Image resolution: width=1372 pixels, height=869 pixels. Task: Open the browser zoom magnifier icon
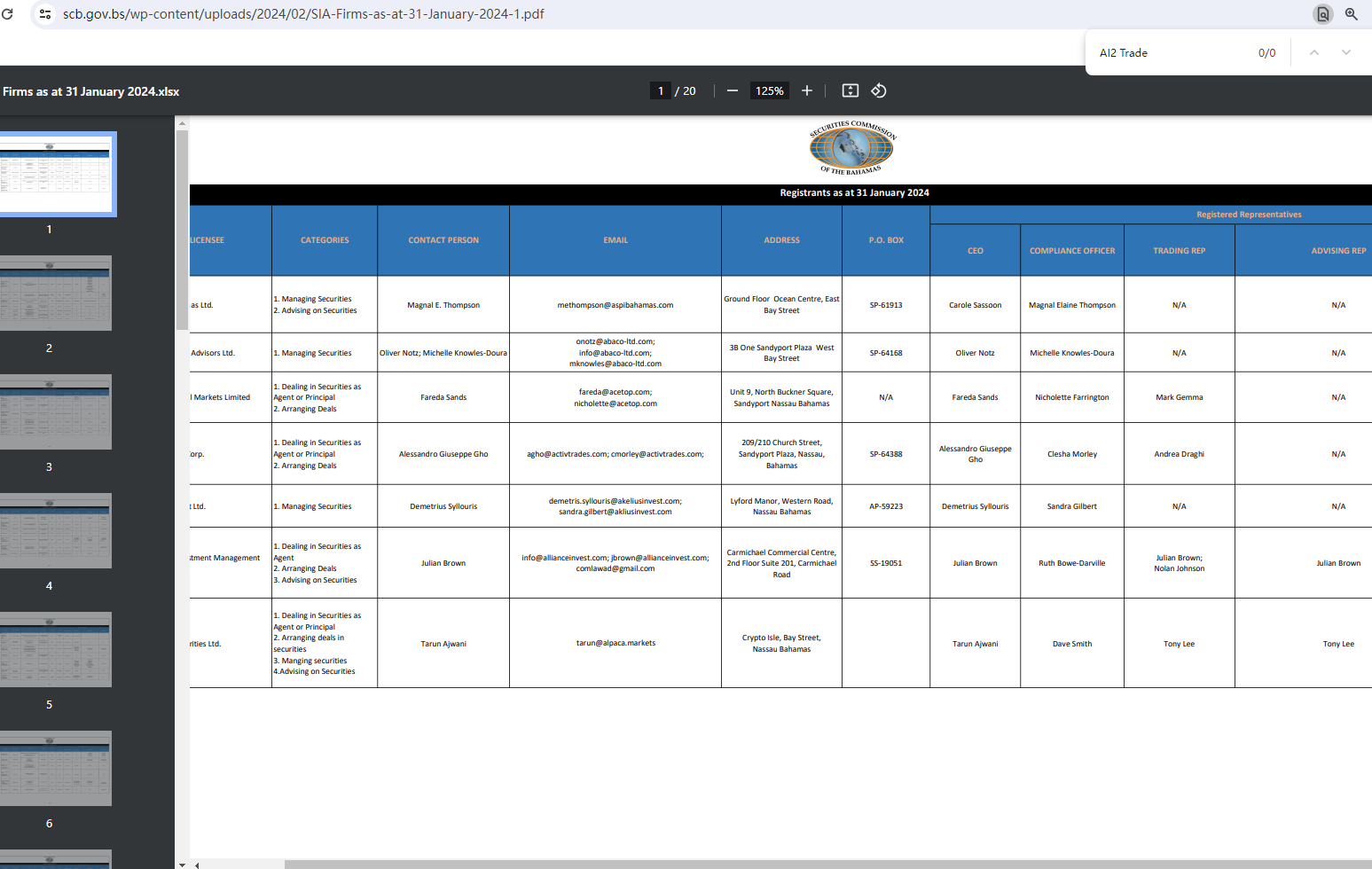click(1352, 14)
